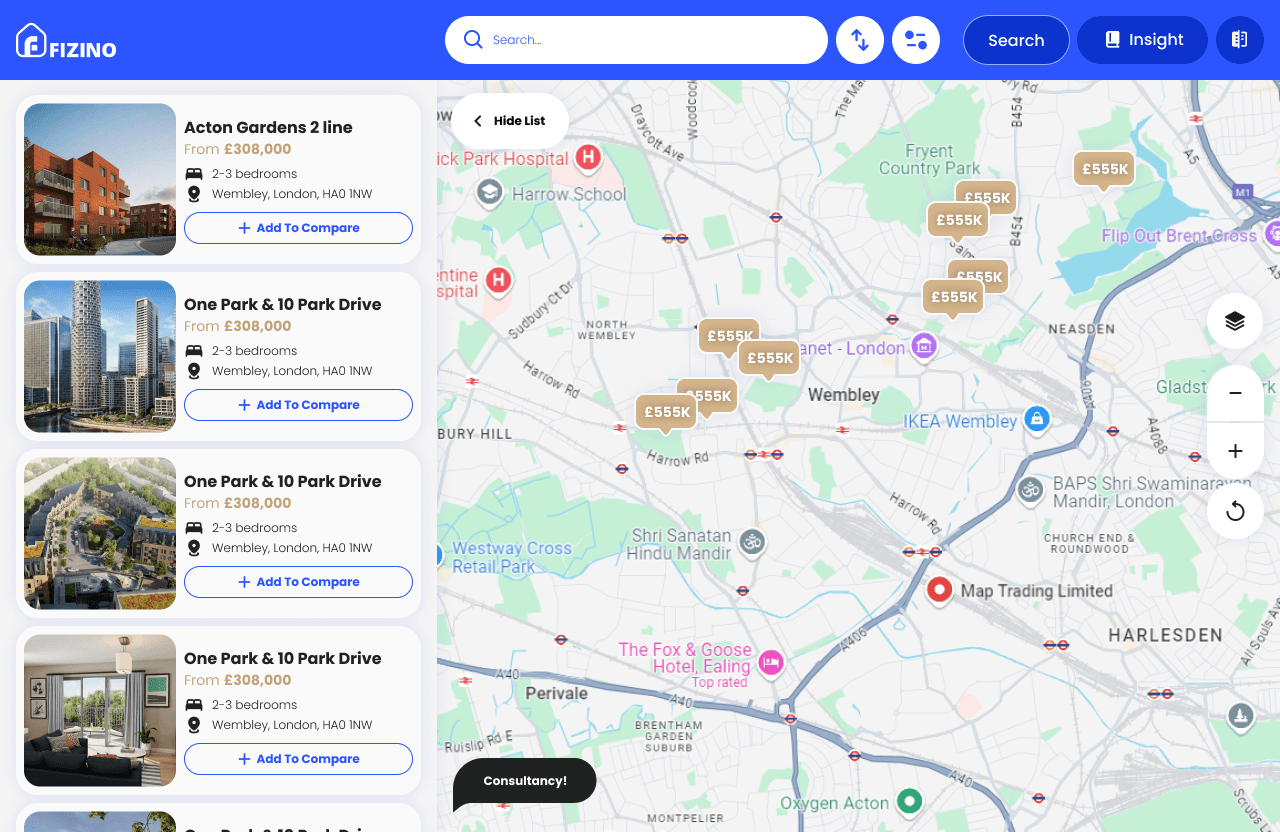Click the sort arrows icon button

pos(860,40)
